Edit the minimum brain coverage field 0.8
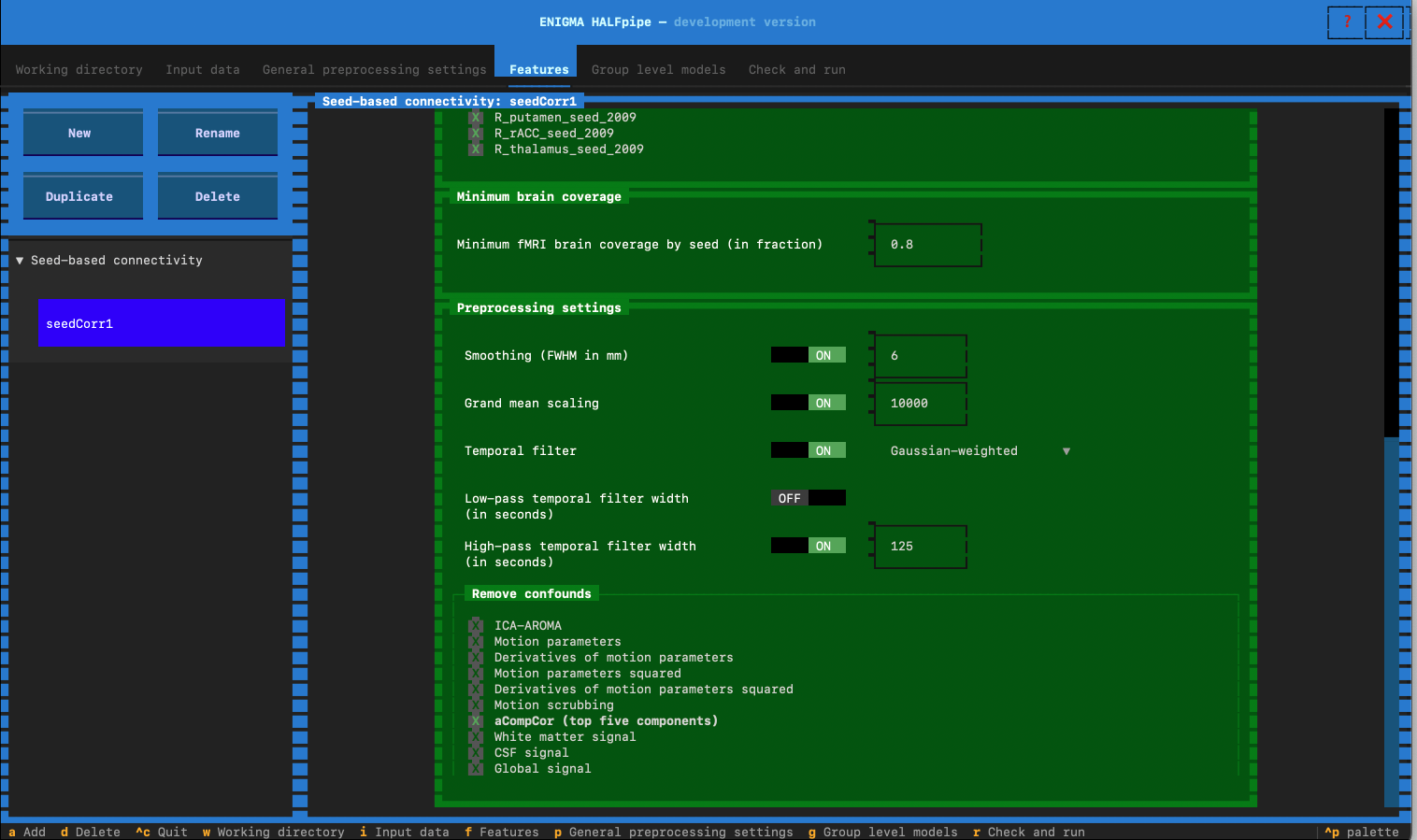Viewport: 1417px width, 840px height. tap(928, 245)
